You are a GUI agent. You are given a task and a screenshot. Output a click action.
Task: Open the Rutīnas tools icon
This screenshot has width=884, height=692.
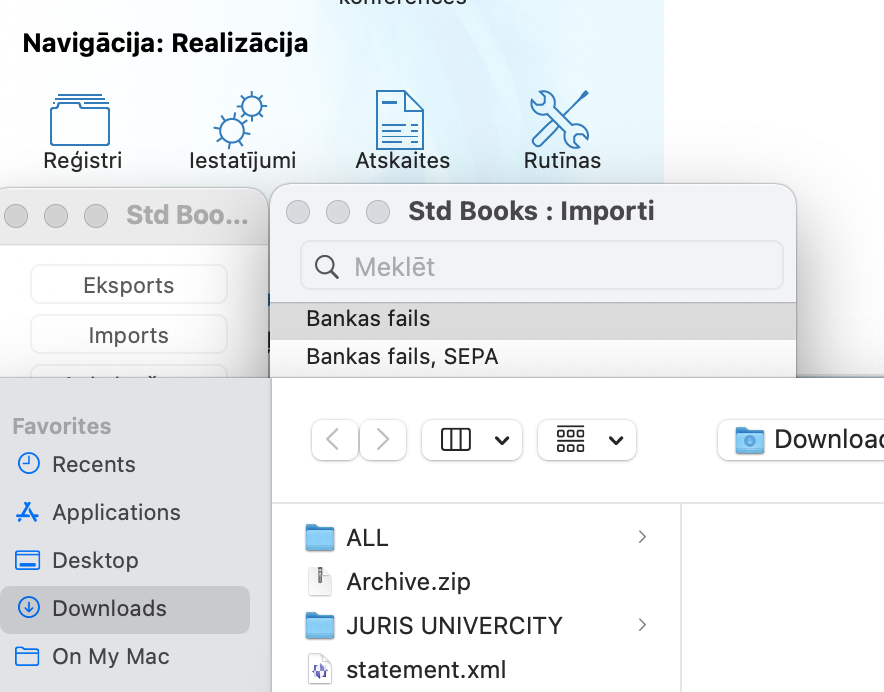pos(560,120)
